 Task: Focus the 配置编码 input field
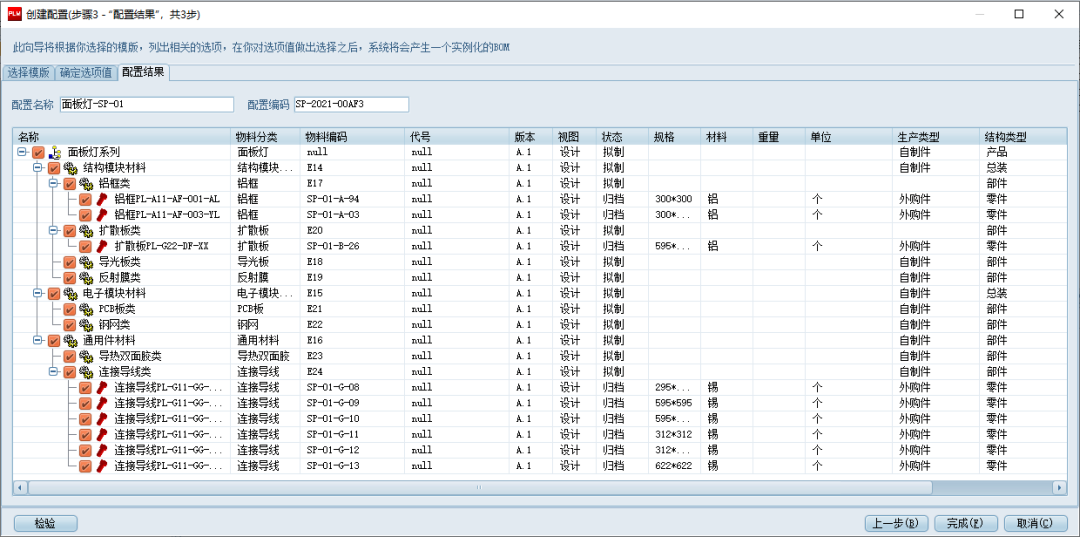[x=351, y=105]
